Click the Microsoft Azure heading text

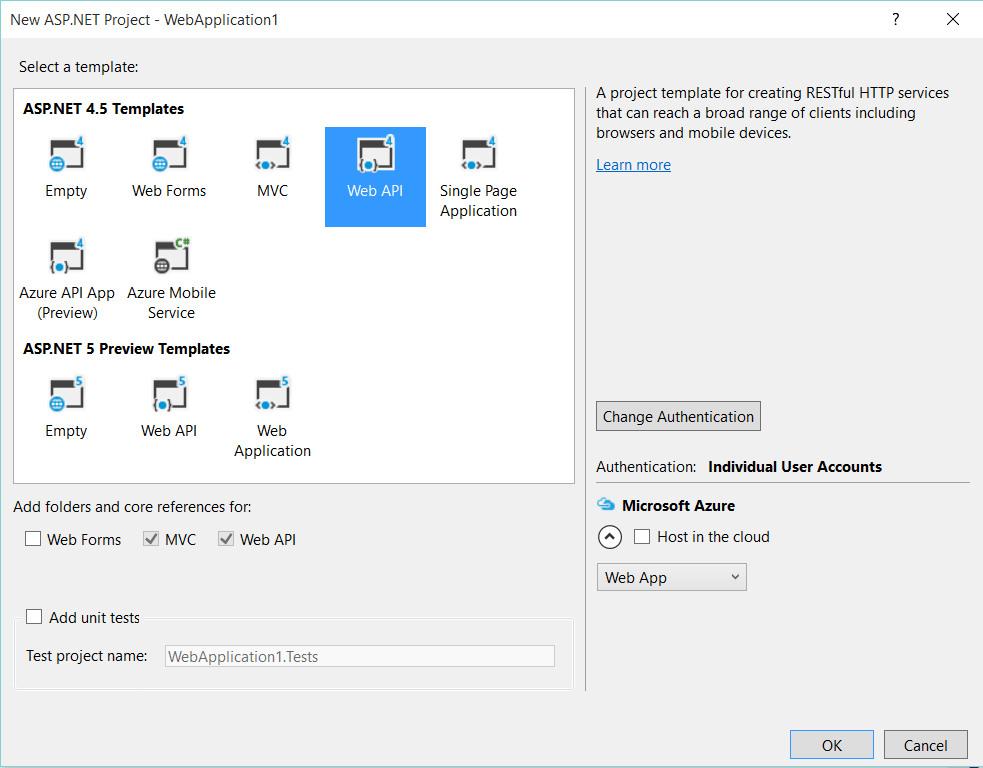678,505
